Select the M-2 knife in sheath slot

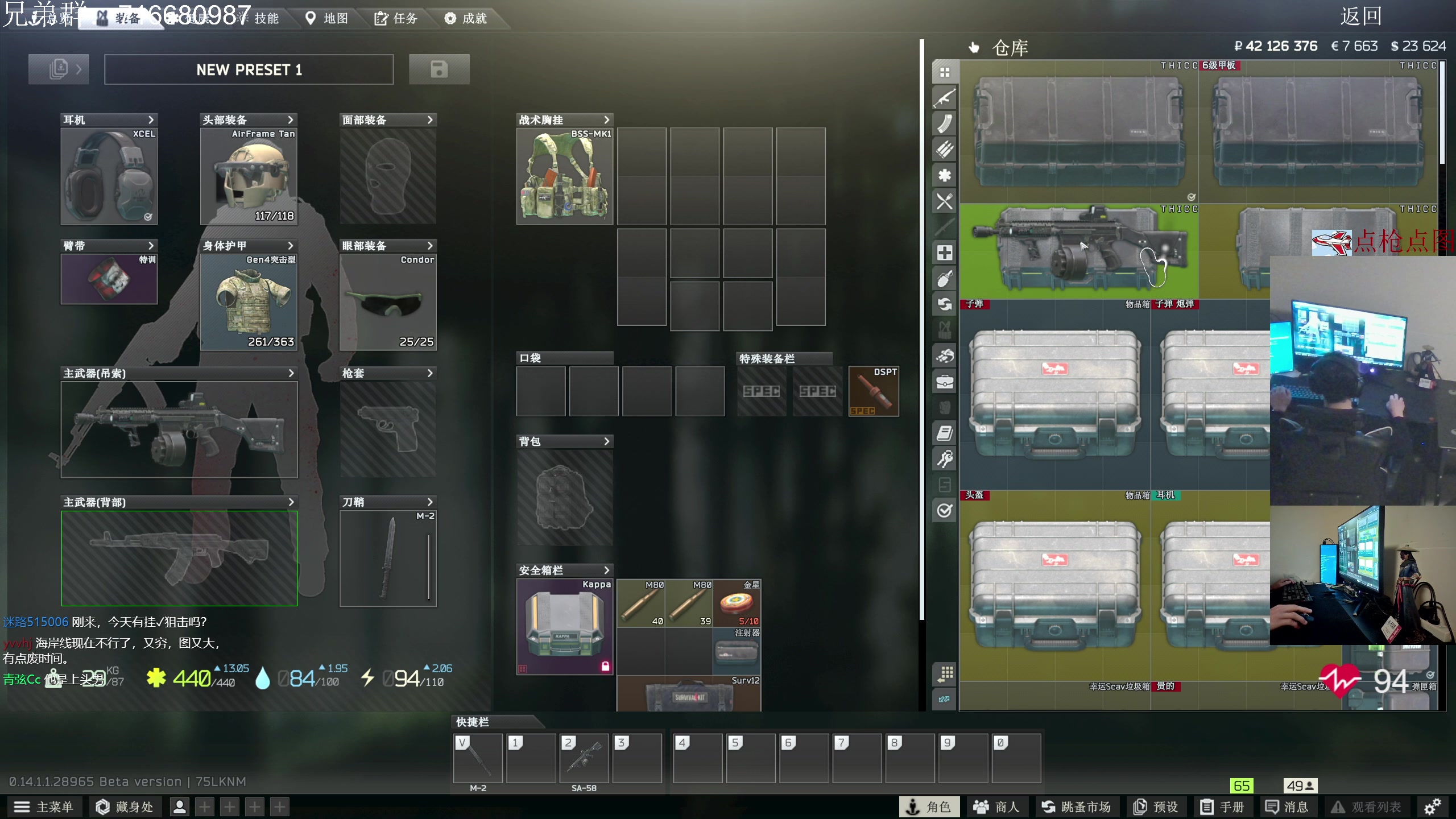pyautogui.click(x=388, y=559)
